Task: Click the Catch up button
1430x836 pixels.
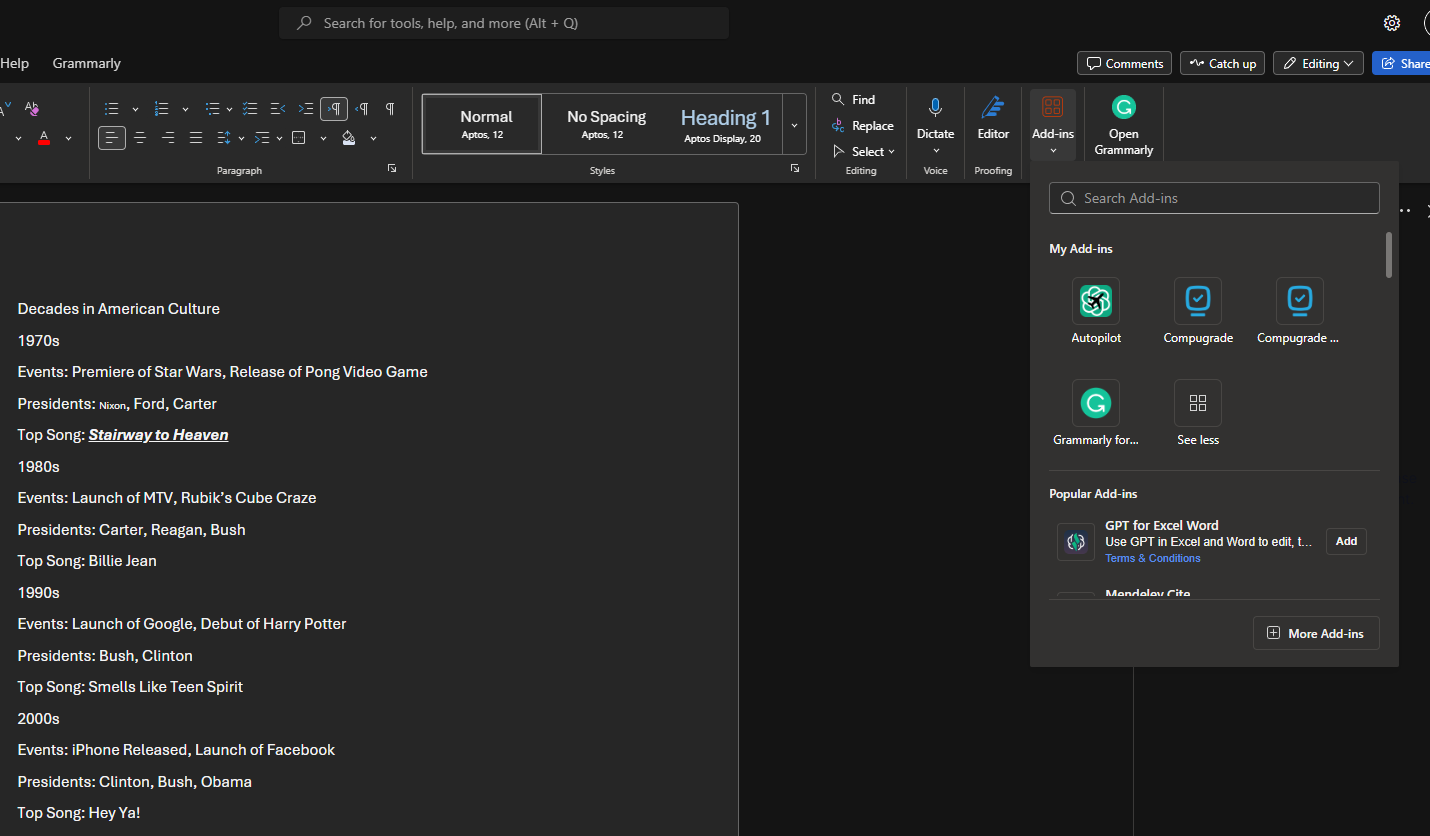Action: point(1222,63)
